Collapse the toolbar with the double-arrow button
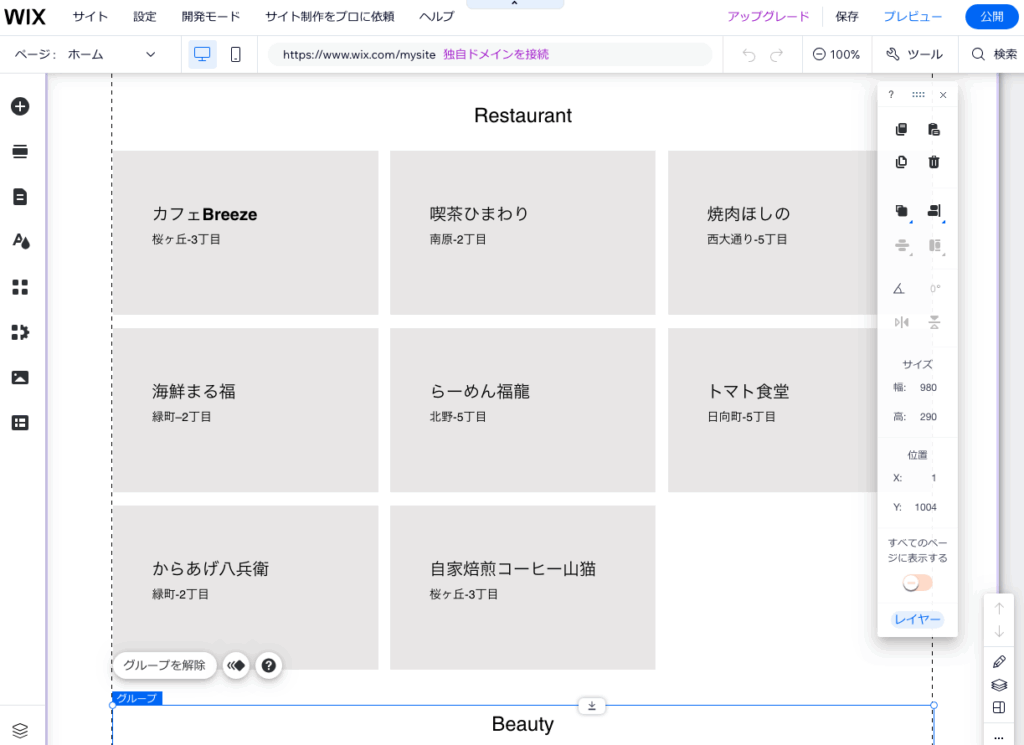The width and height of the screenshot is (1024, 745). [x=236, y=665]
